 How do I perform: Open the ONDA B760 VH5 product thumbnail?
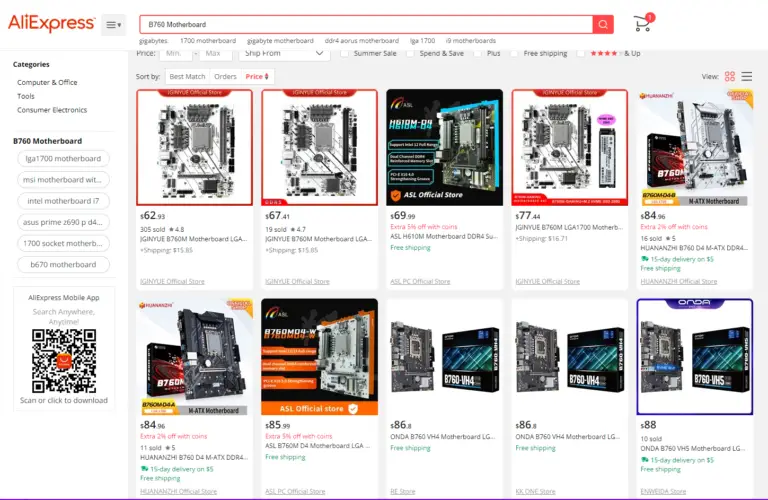[695, 357]
